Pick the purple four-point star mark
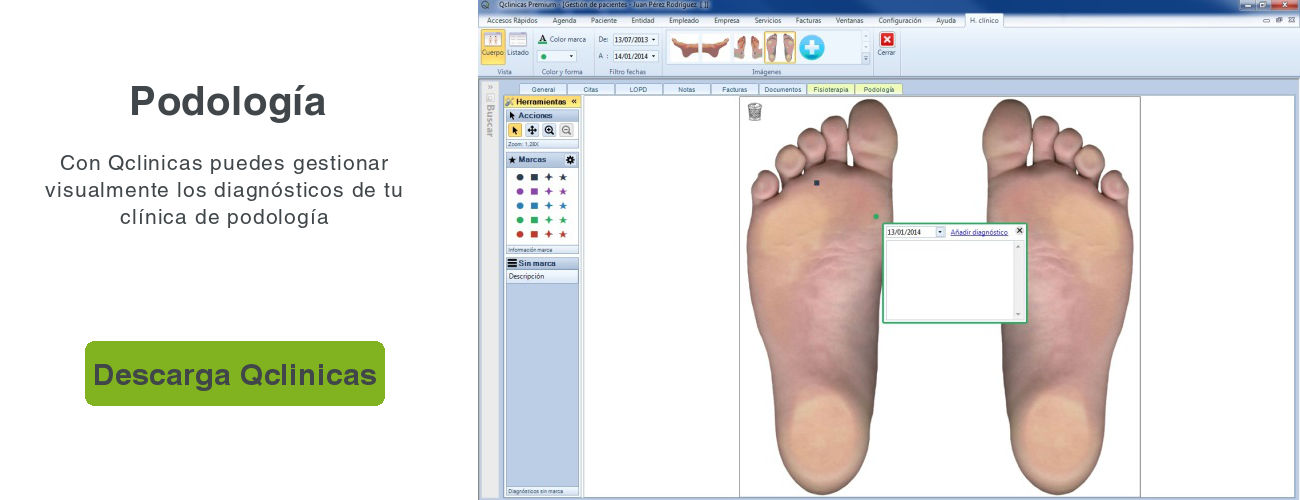1300x500 pixels. (548, 191)
